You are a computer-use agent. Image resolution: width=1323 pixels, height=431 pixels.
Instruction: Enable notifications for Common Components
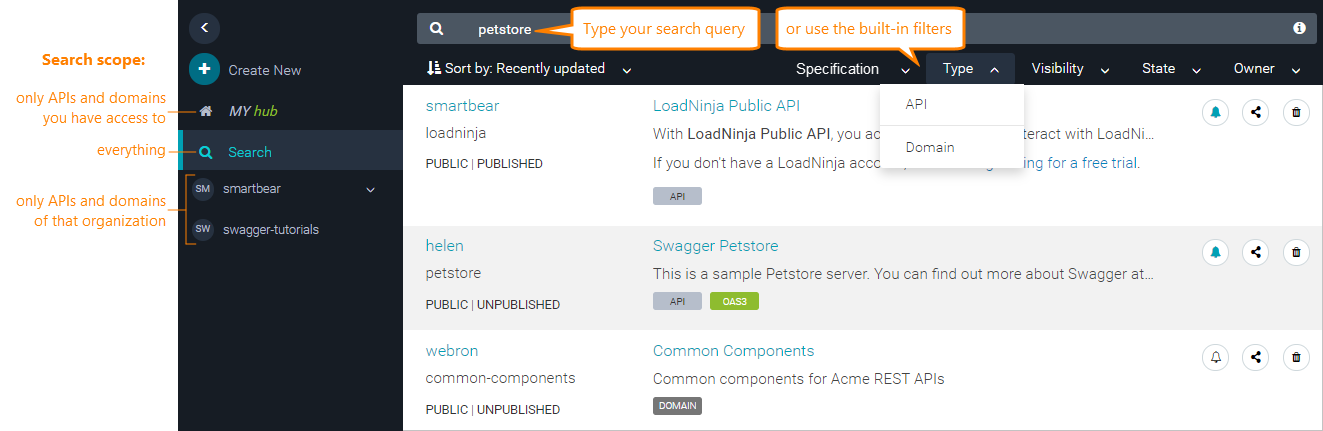tap(1216, 357)
